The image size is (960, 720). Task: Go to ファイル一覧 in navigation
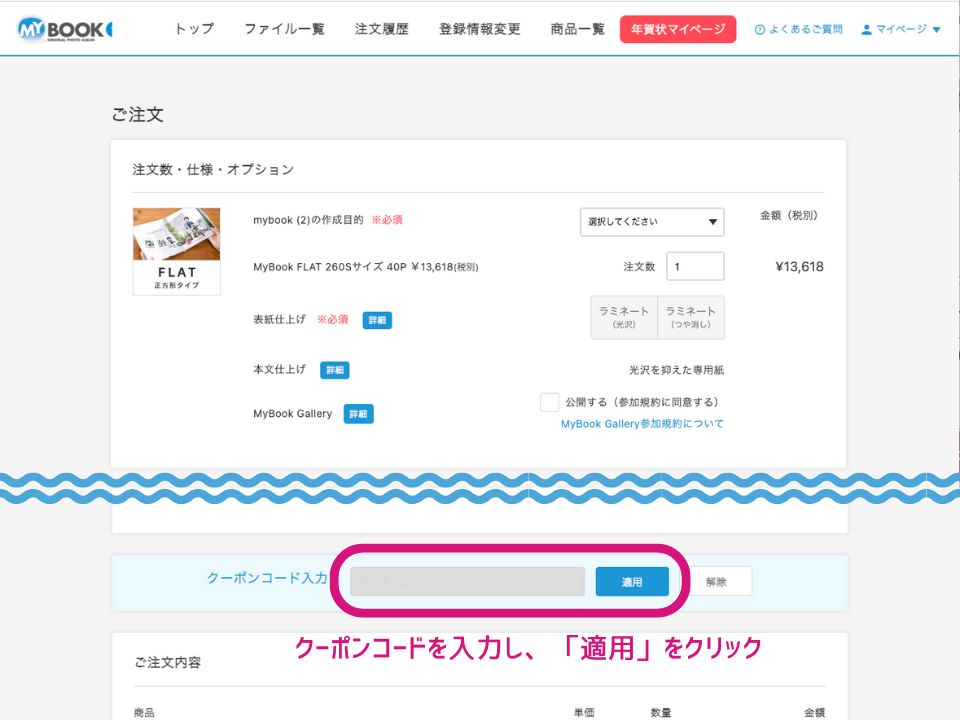[285, 29]
